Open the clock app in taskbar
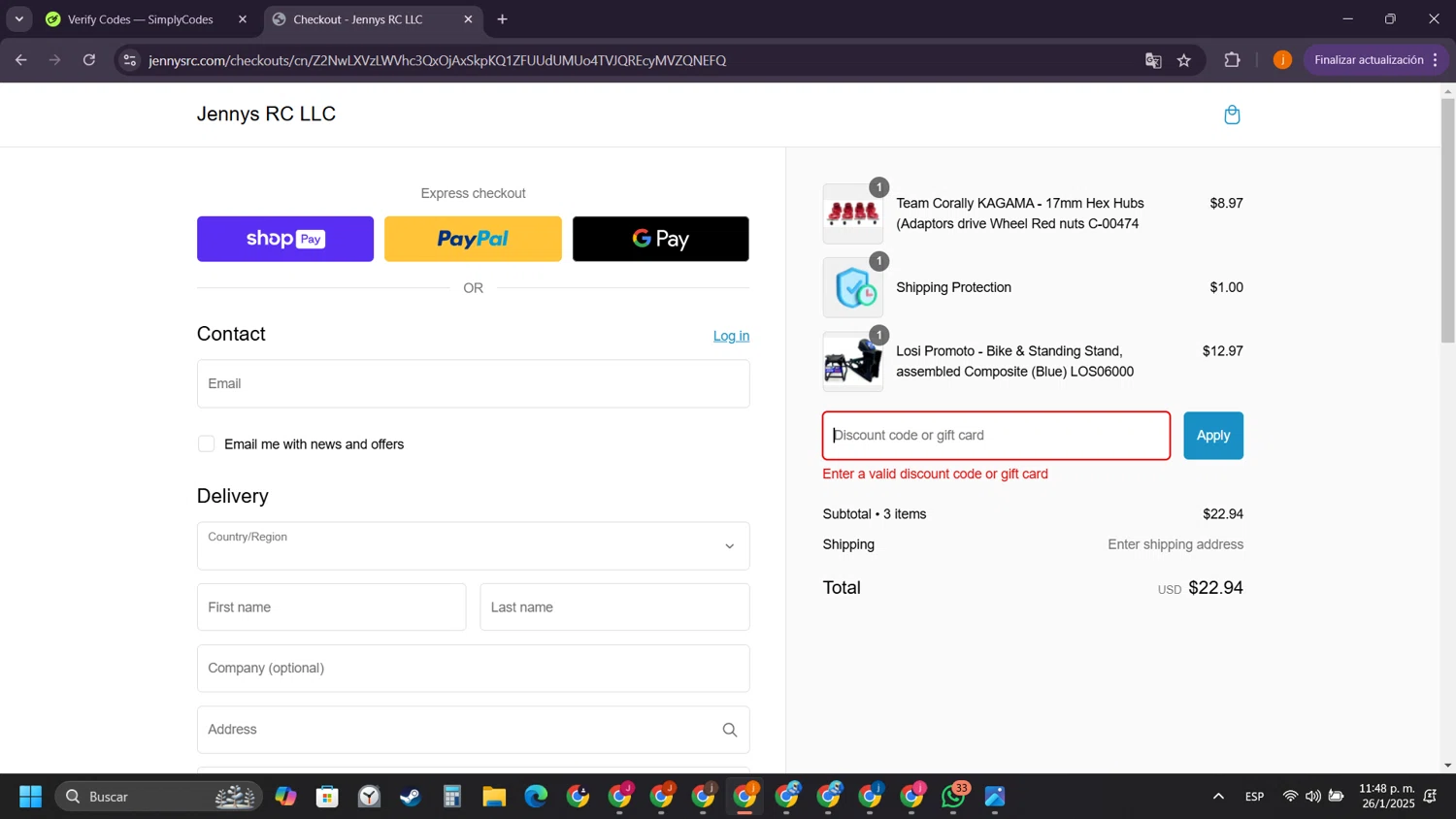The height and width of the screenshot is (819, 1456). click(x=369, y=797)
